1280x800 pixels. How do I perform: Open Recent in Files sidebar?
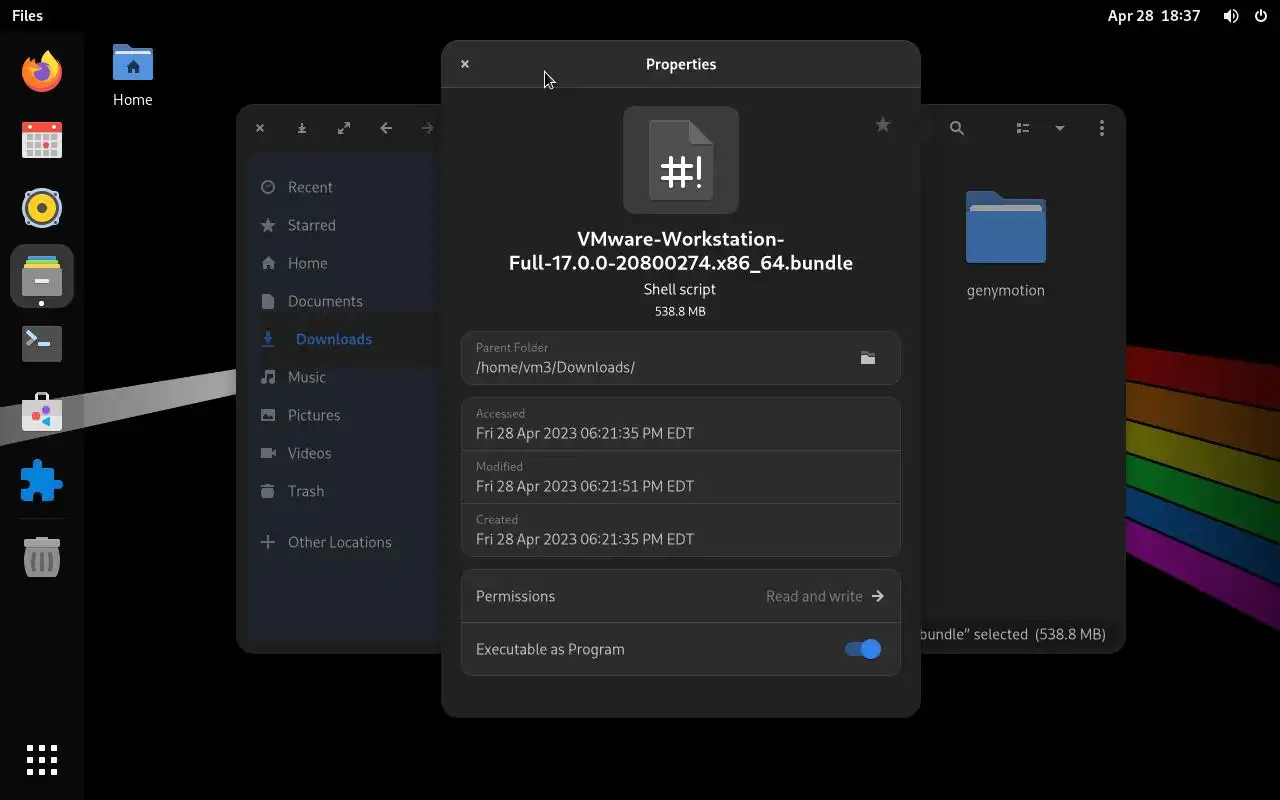click(x=310, y=187)
